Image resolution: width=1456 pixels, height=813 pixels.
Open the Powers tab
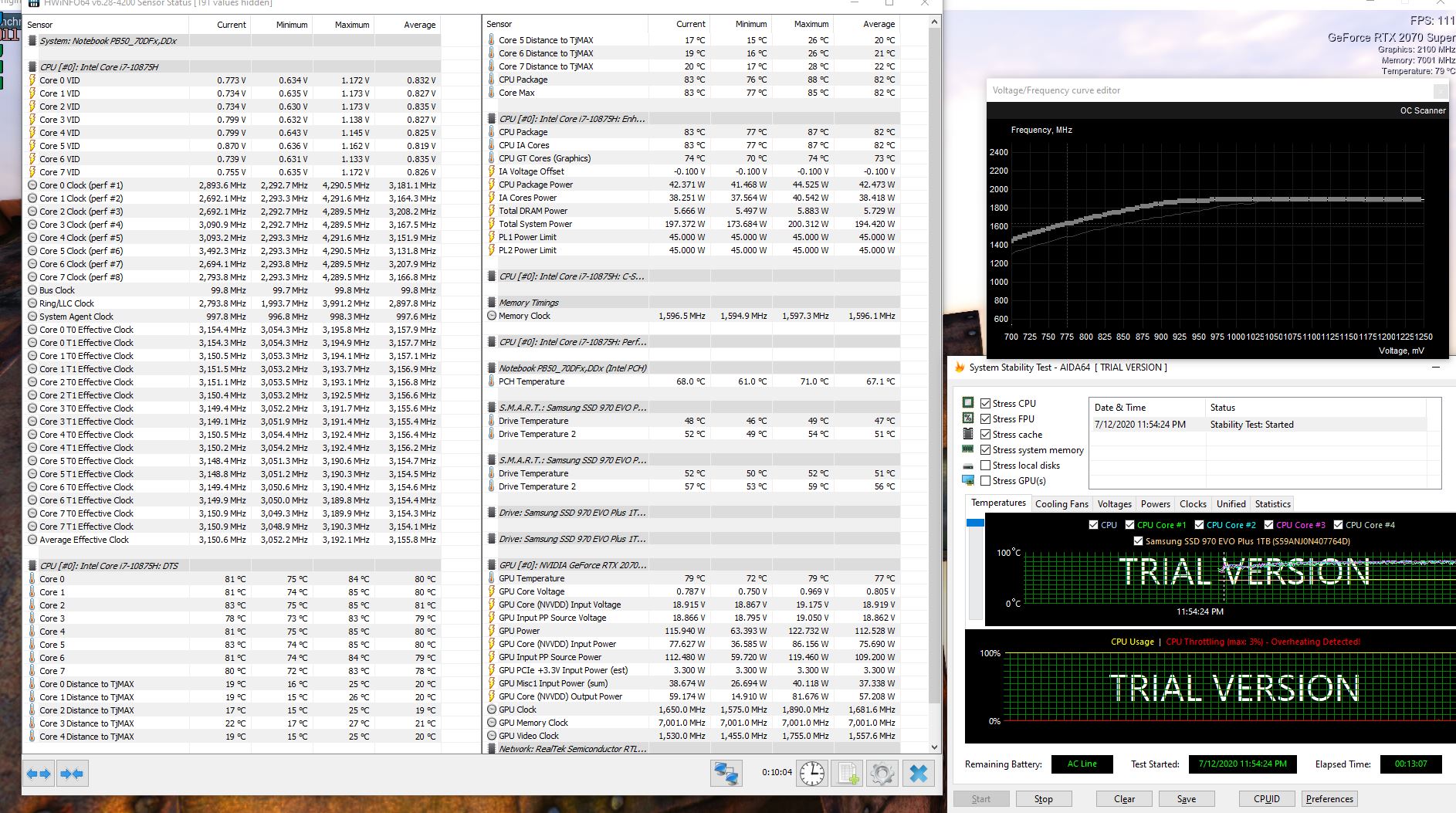click(x=1155, y=504)
